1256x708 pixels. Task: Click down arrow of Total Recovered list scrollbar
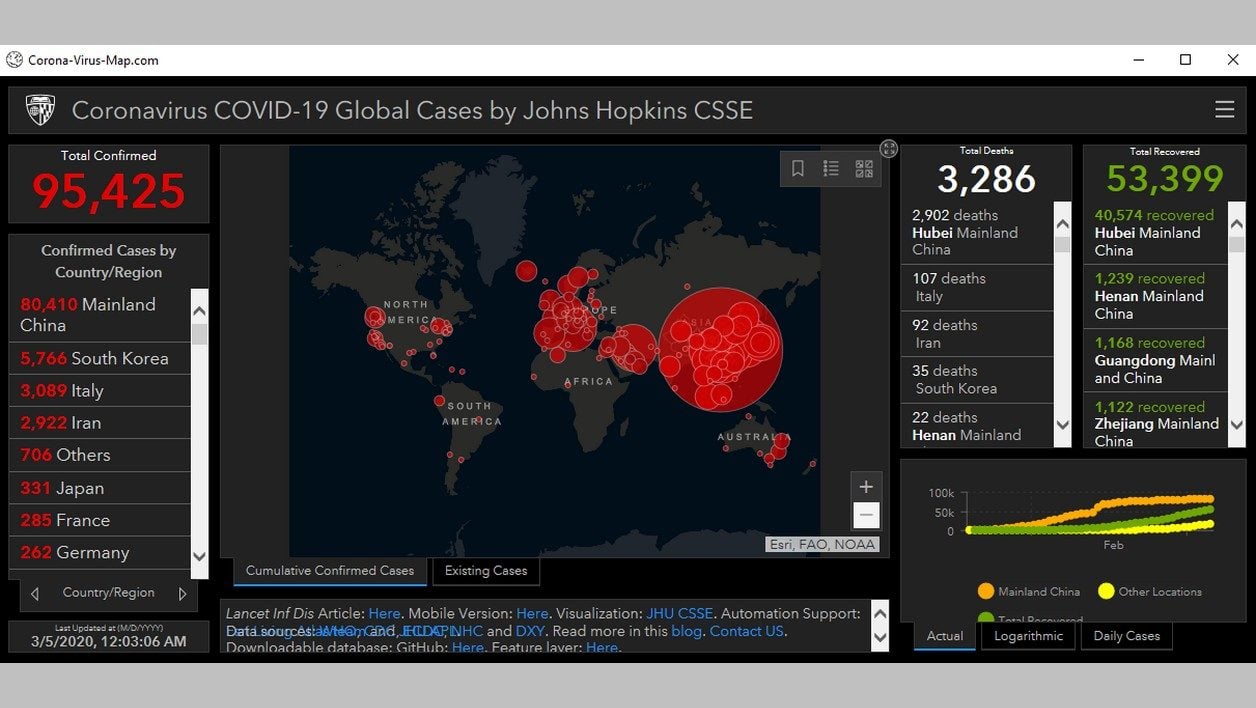coord(1237,426)
